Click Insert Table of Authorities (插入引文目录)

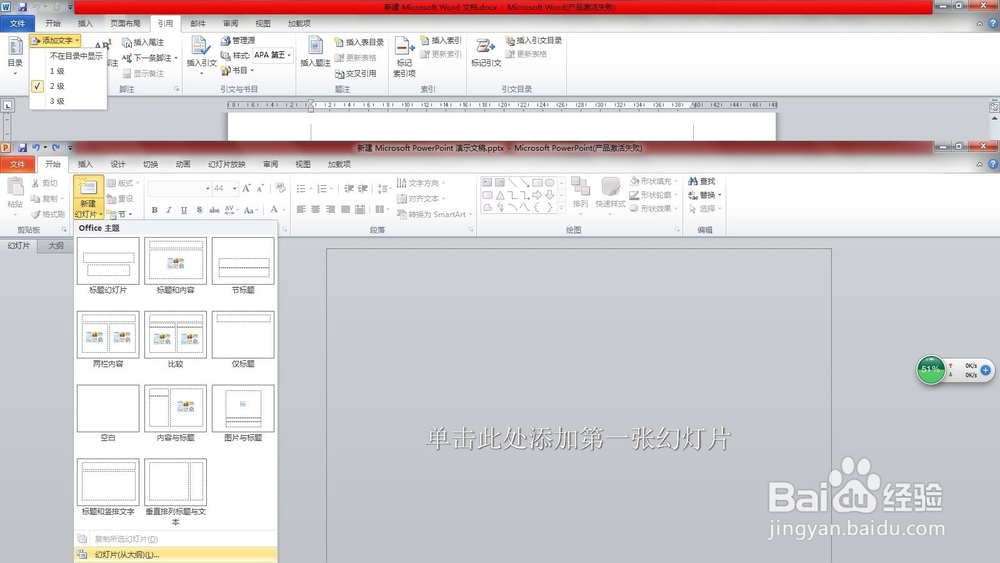(534, 40)
